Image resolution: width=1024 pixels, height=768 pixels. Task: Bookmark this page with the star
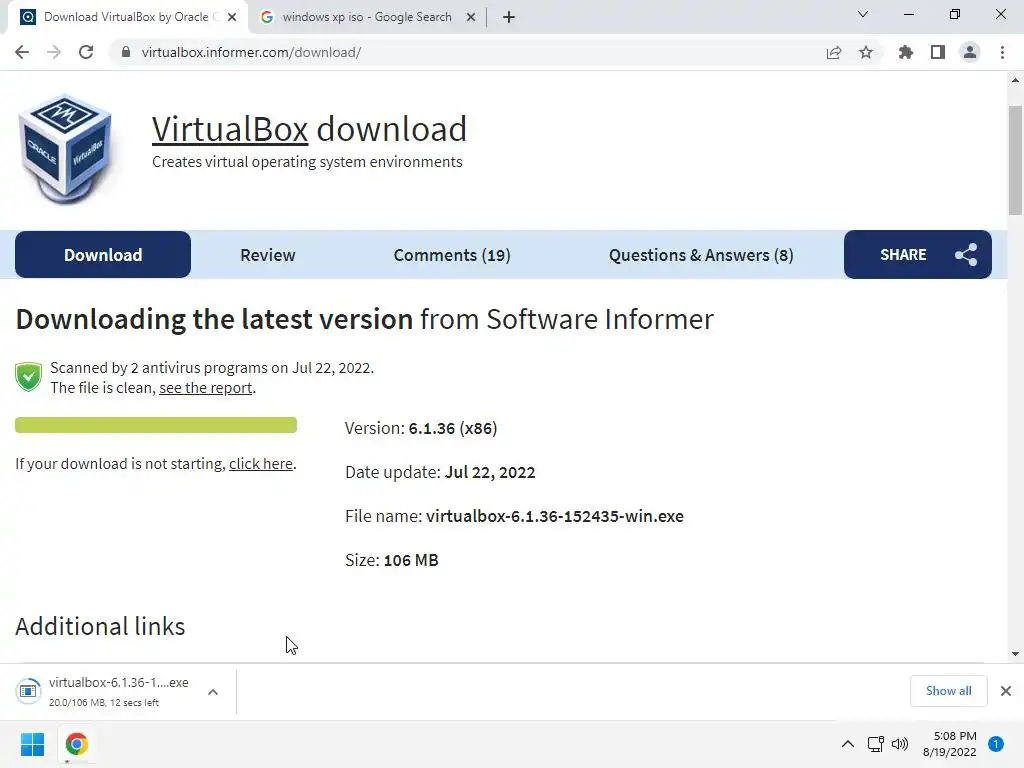tap(866, 52)
